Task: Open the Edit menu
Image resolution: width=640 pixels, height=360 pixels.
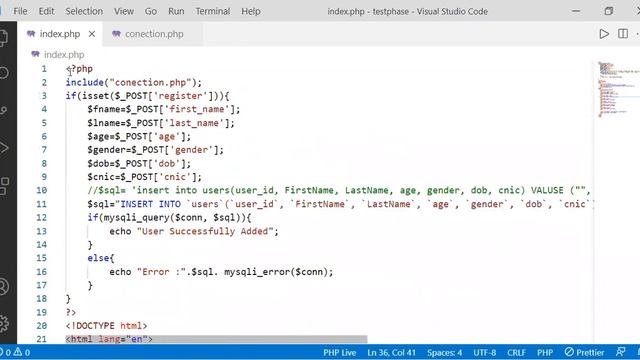Action: 46,11
